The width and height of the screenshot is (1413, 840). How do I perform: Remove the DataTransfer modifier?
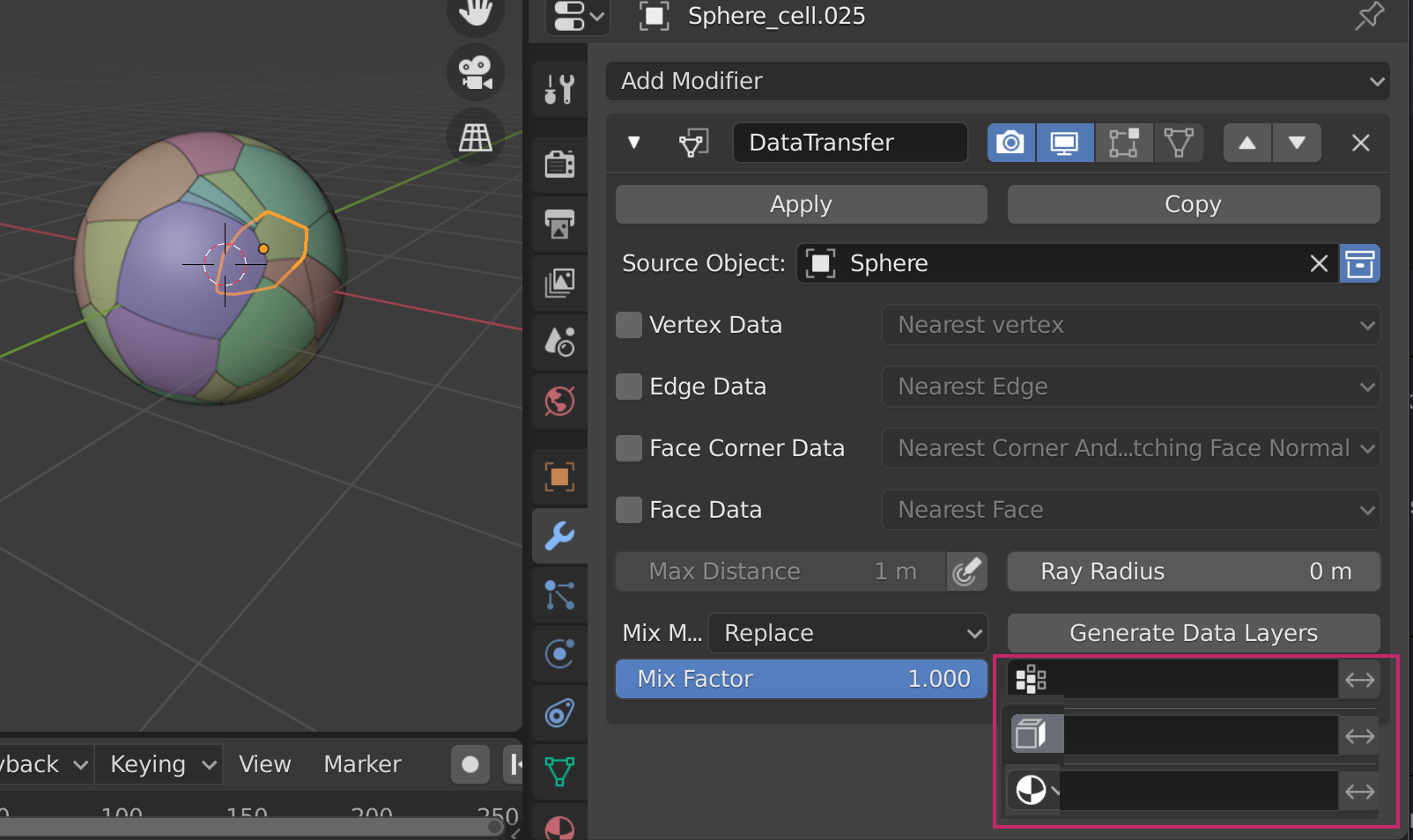pyautogui.click(x=1361, y=143)
